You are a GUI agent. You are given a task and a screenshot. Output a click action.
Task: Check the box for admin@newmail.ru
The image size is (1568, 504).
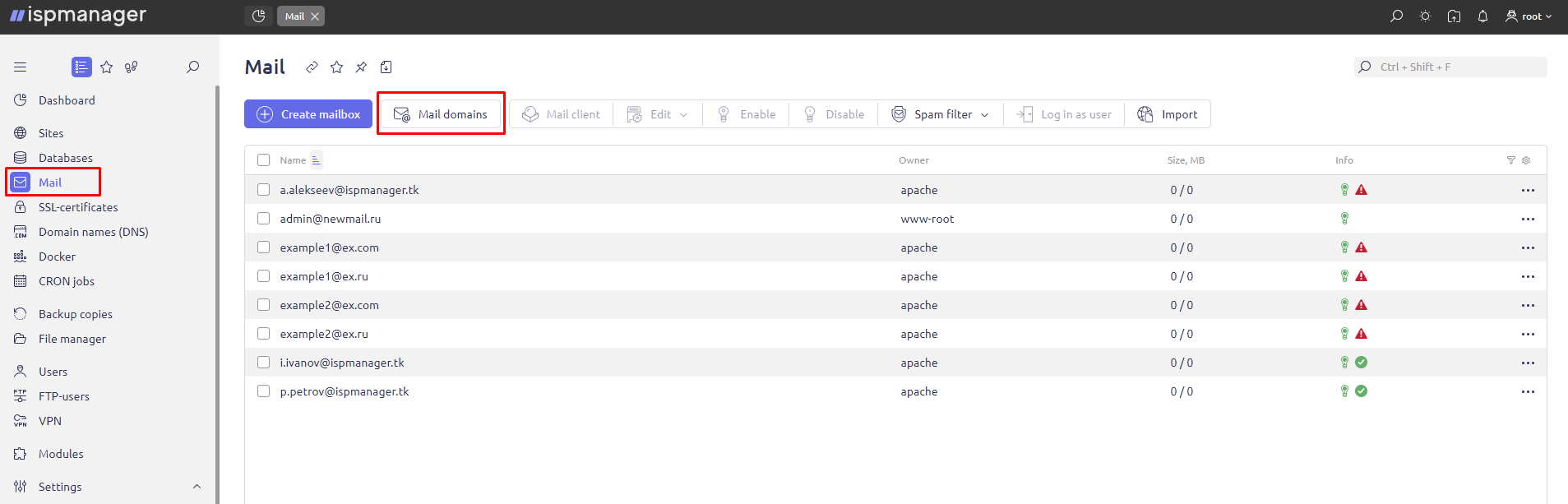coord(263,218)
